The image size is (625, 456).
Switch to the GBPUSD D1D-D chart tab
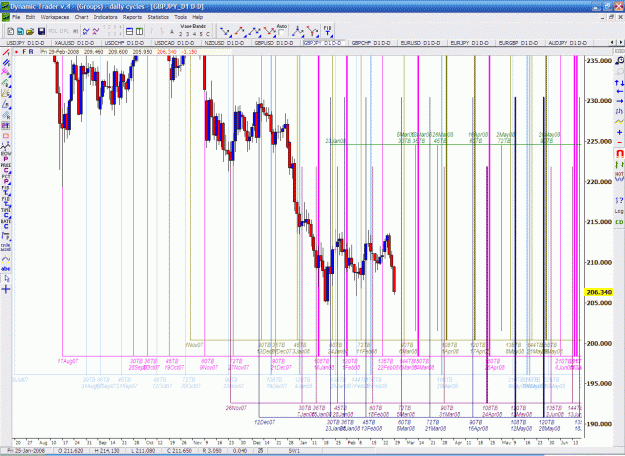tap(274, 43)
